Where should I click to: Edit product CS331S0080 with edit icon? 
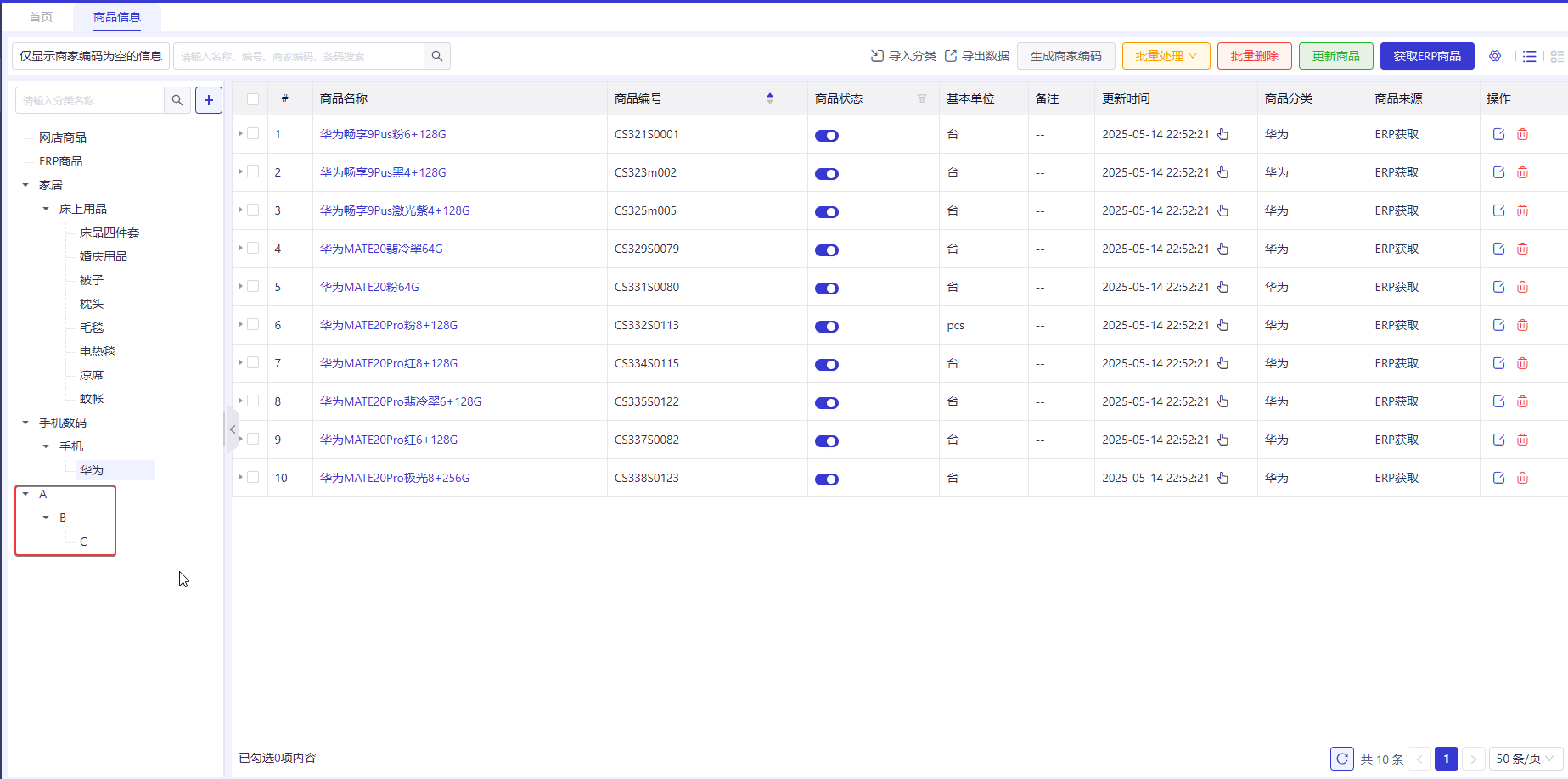tap(1499, 287)
